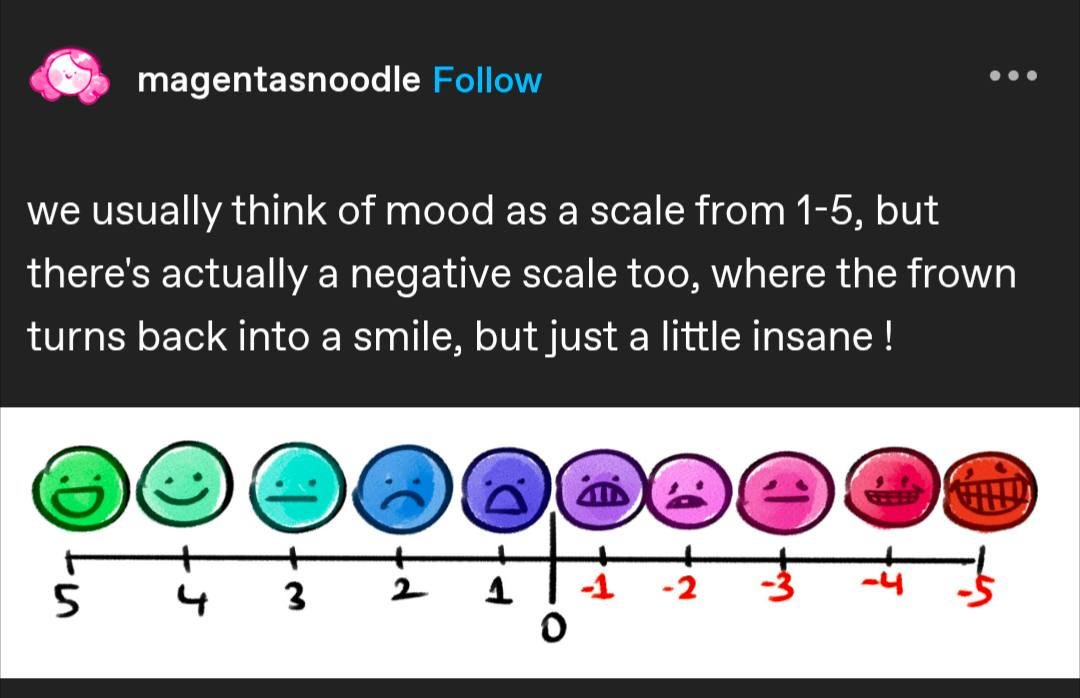1080x698 pixels.
Task: Click the red -5 label on the scale
Action: point(979,591)
